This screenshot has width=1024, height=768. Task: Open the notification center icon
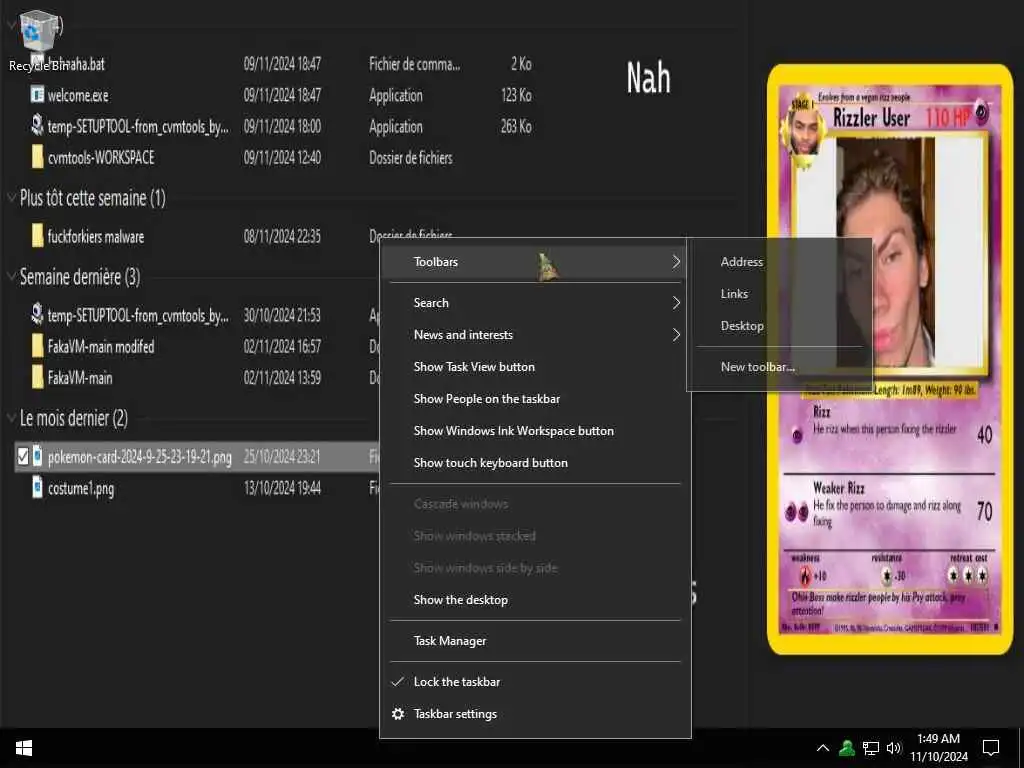(x=991, y=748)
